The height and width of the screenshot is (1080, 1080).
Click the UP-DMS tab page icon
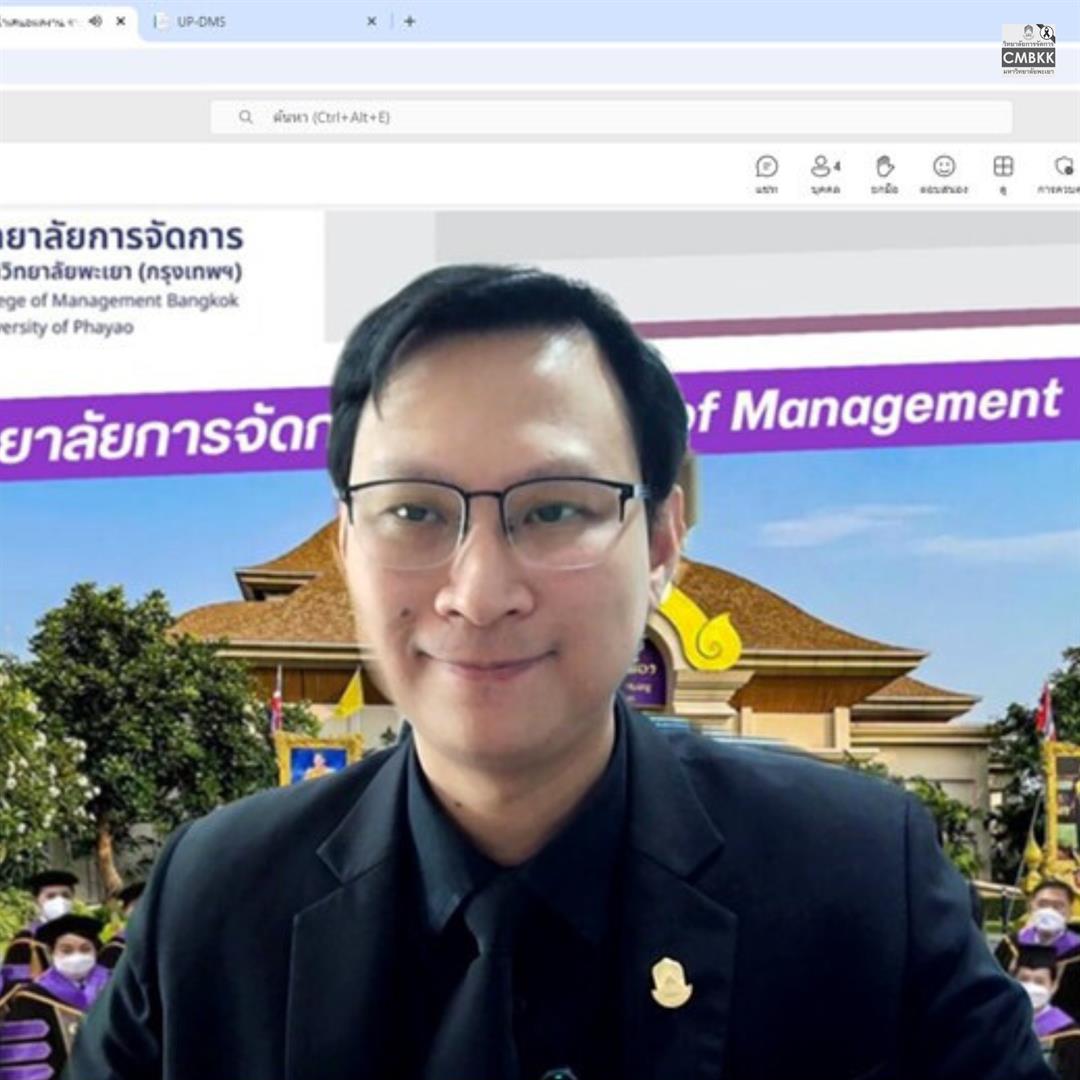tap(162, 21)
